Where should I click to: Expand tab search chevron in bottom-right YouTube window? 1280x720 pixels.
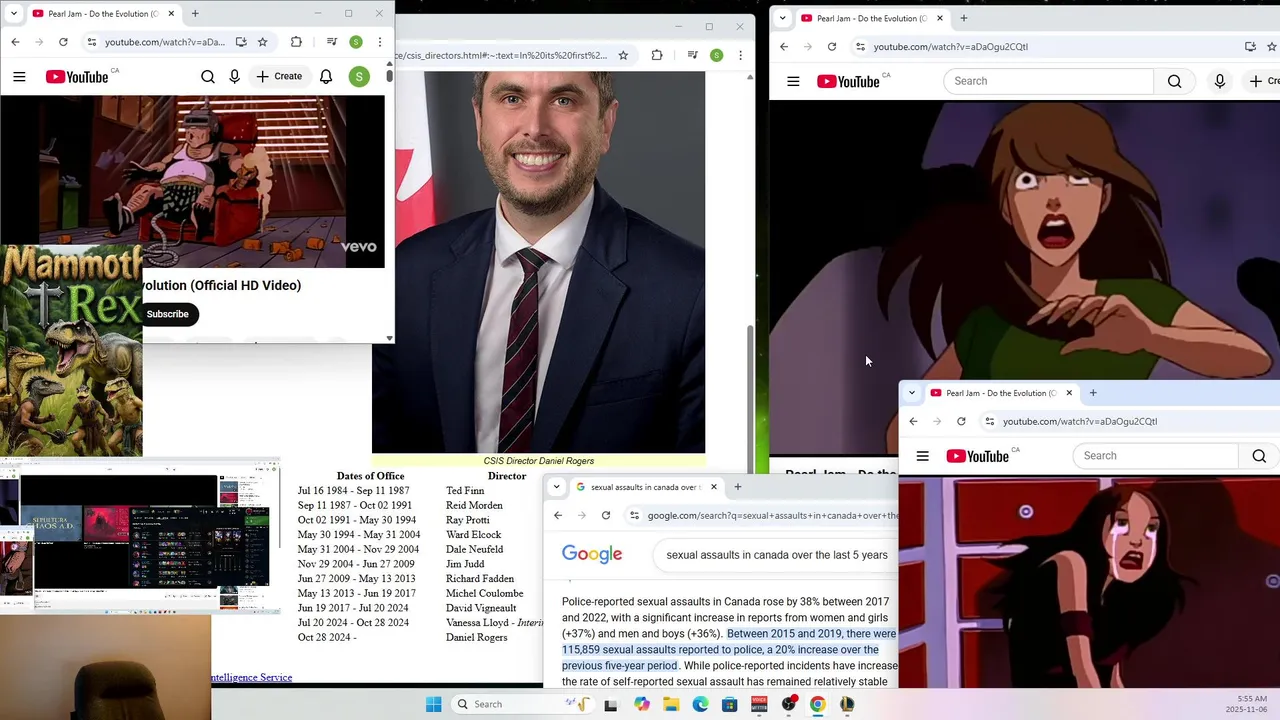pos(911,393)
